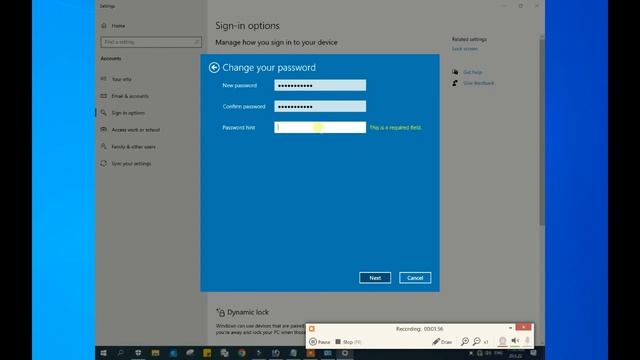Click the back arrow beside Change your password

tap(214, 67)
